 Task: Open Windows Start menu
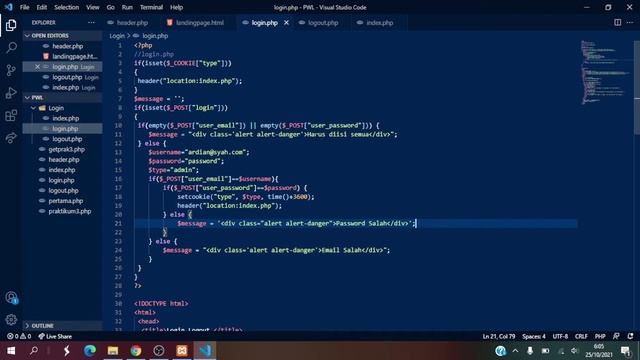click(x=11, y=351)
